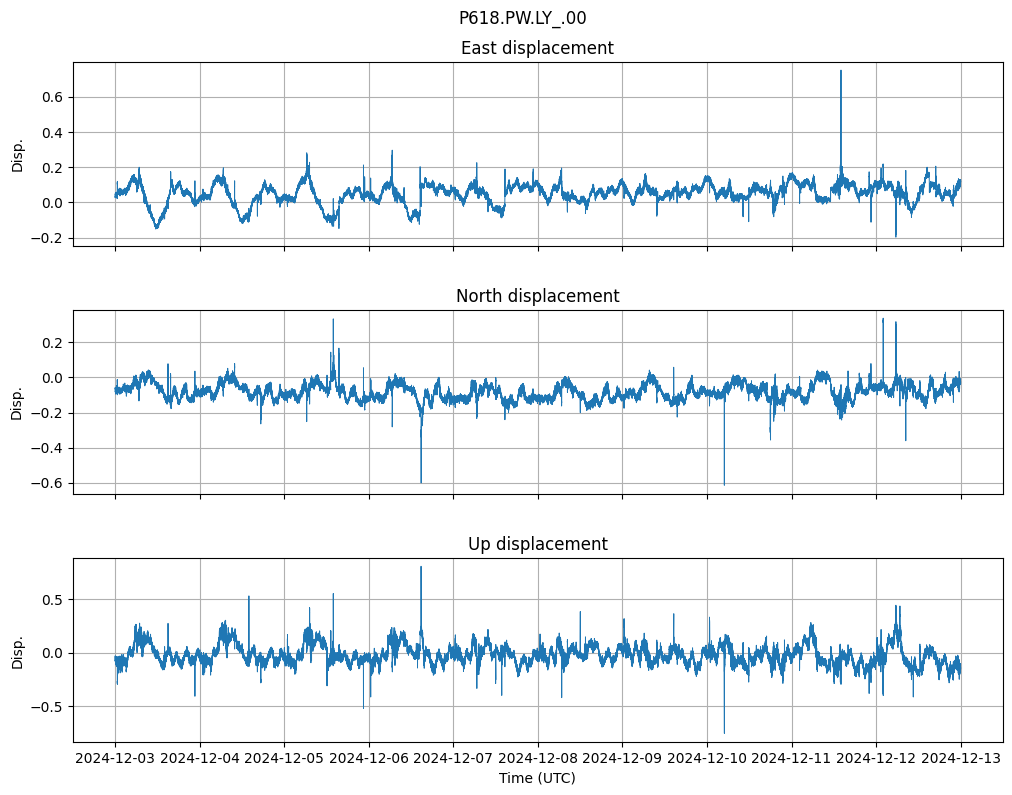Click the 2024-12-03 date tick label
This screenshot has width=1012, height=795.
tap(115, 759)
